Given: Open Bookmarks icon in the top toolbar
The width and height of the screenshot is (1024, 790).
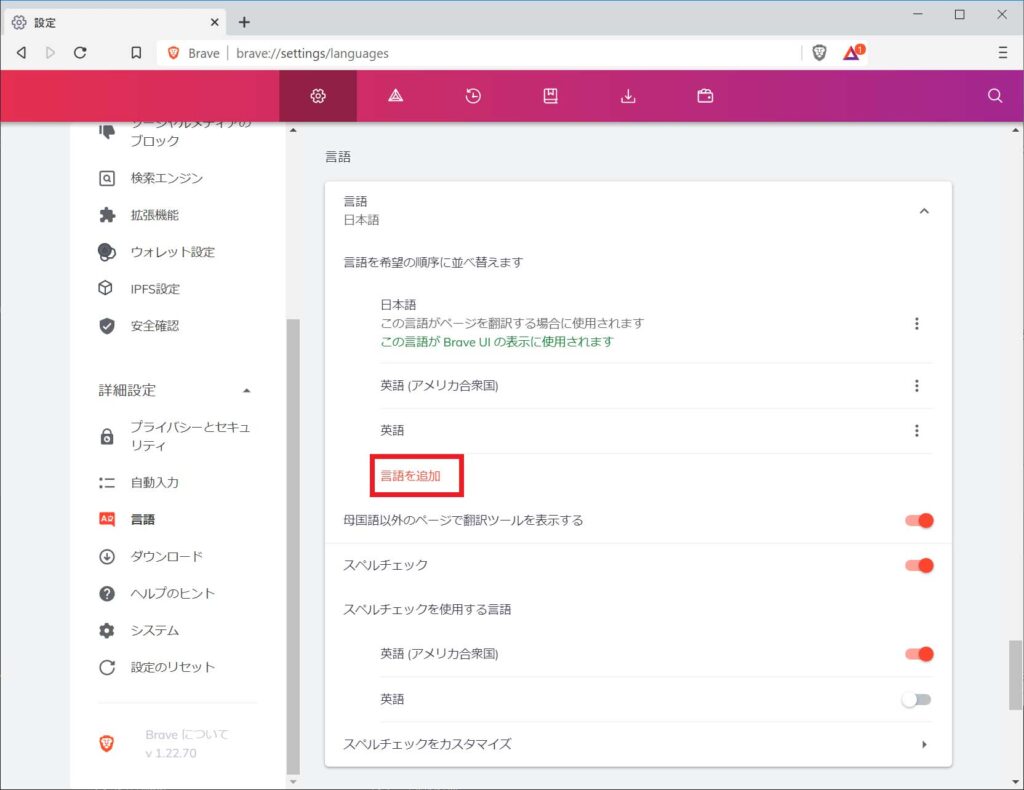Looking at the screenshot, I should pyautogui.click(x=550, y=96).
